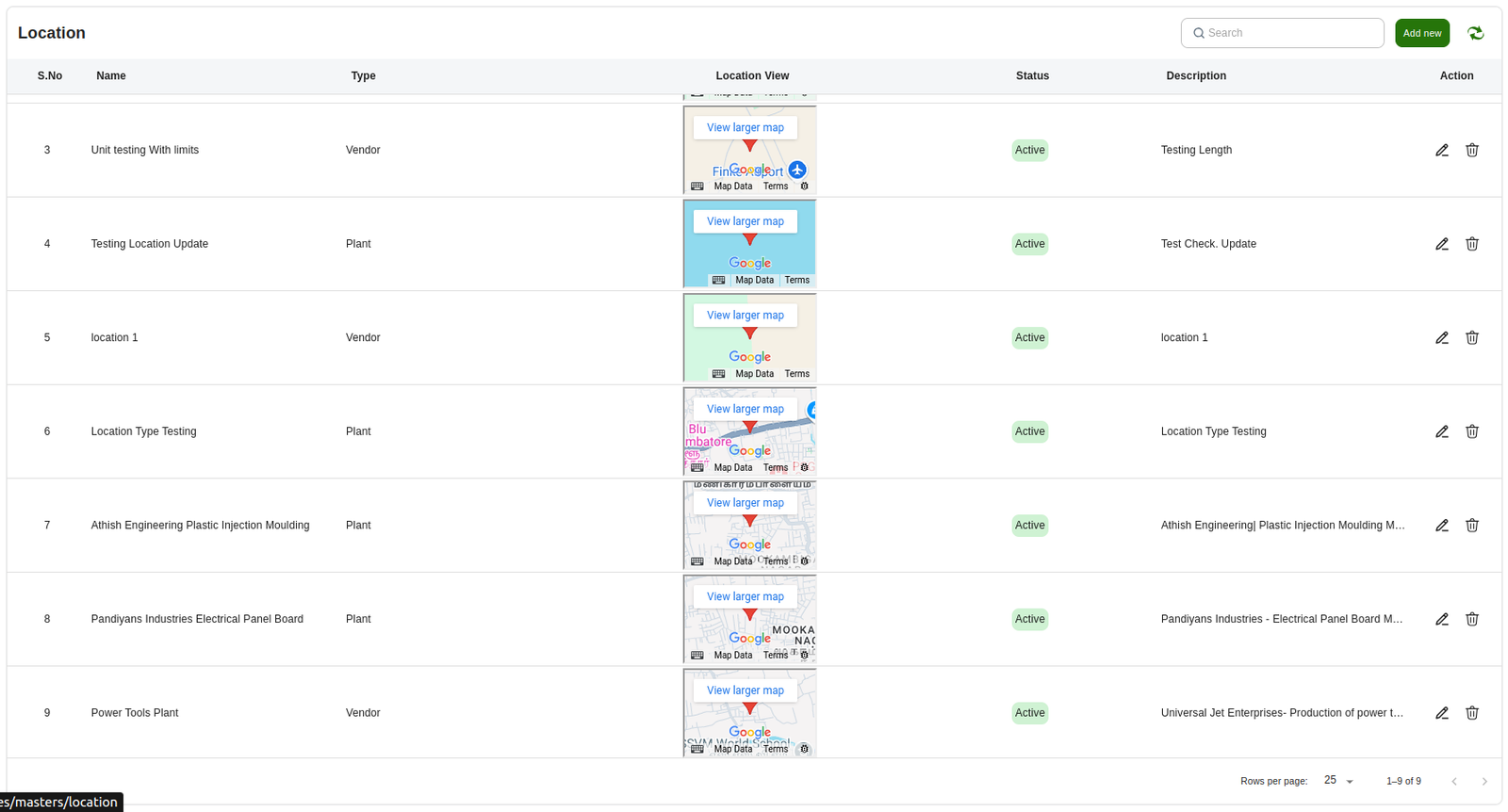Click the refresh icon beside Add new
Screen dimensions: 1508x812
click(x=1475, y=33)
